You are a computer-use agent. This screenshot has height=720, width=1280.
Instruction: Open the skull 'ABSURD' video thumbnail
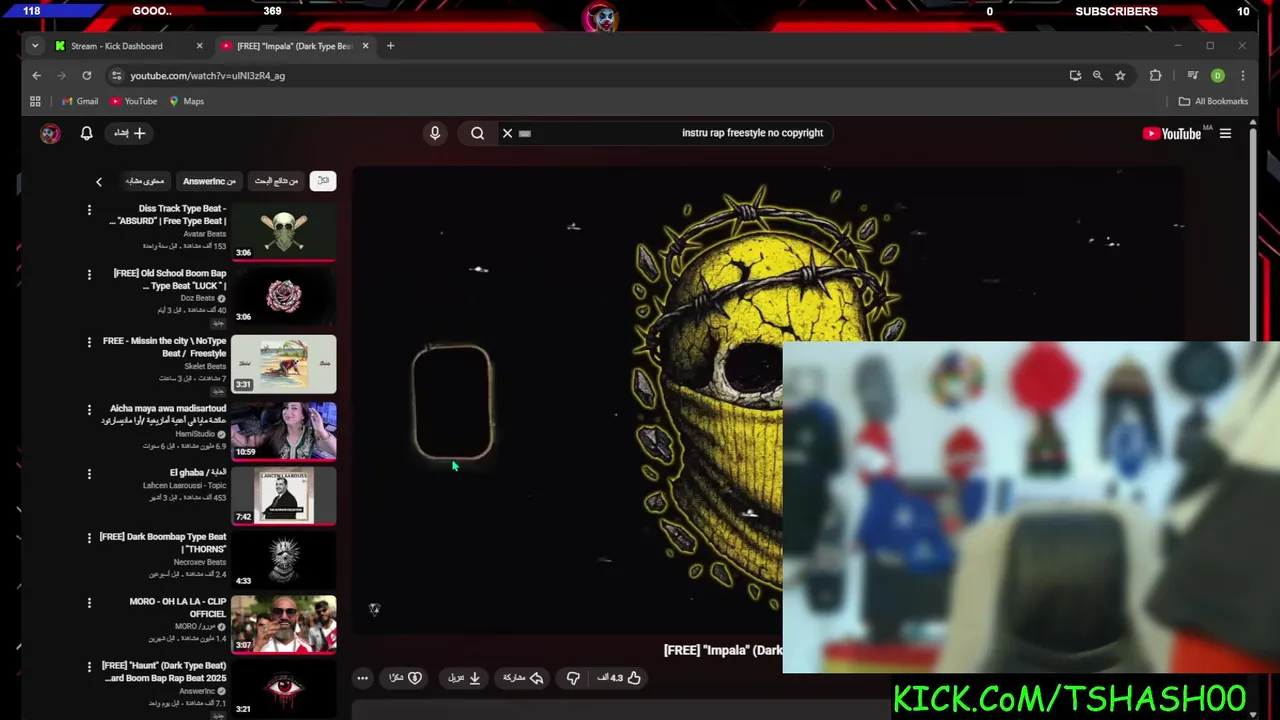click(284, 231)
